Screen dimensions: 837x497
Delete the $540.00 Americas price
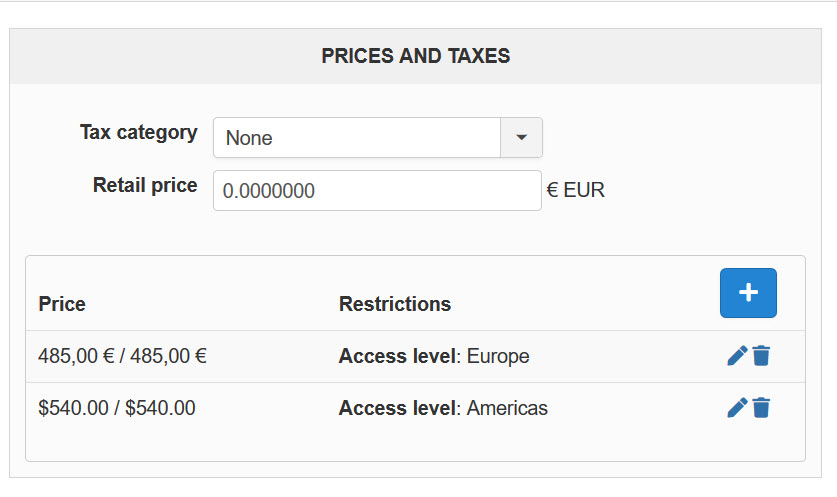[761, 408]
